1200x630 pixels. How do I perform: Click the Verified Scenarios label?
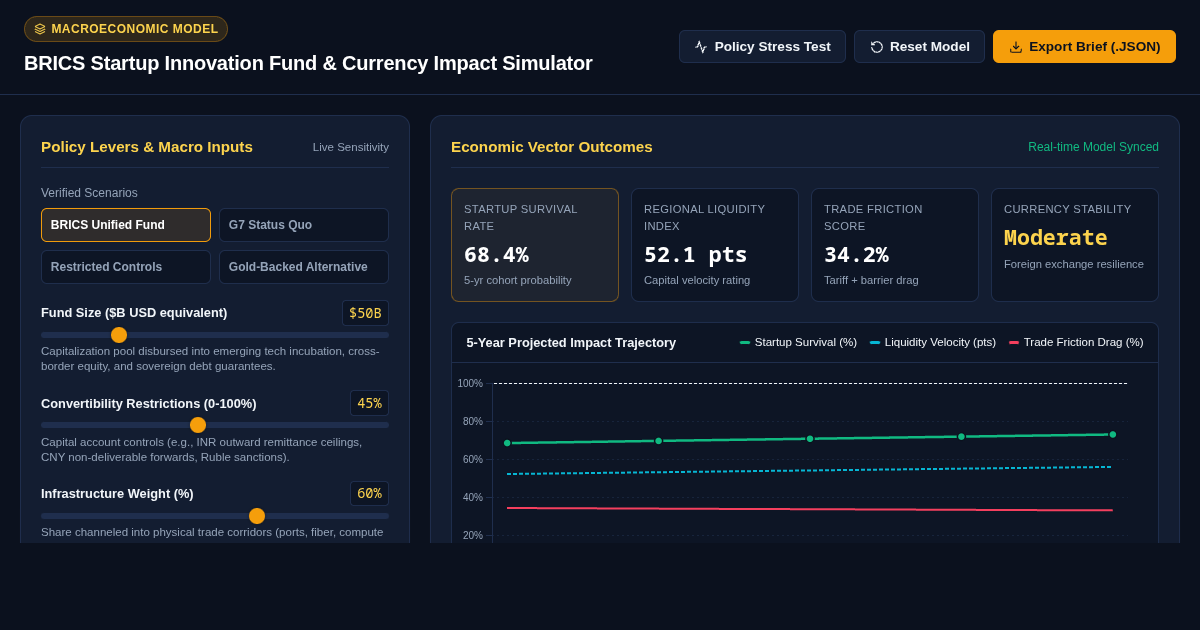pyautogui.click(x=89, y=193)
